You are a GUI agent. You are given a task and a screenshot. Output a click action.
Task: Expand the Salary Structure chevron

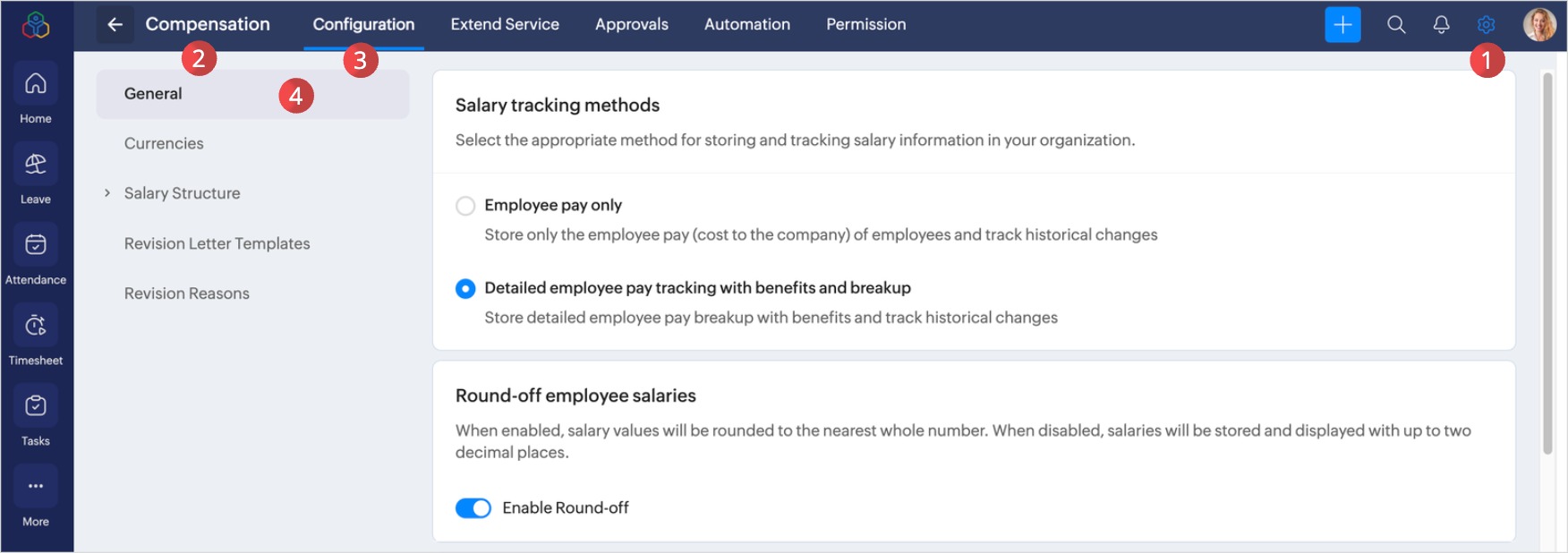coord(107,193)
